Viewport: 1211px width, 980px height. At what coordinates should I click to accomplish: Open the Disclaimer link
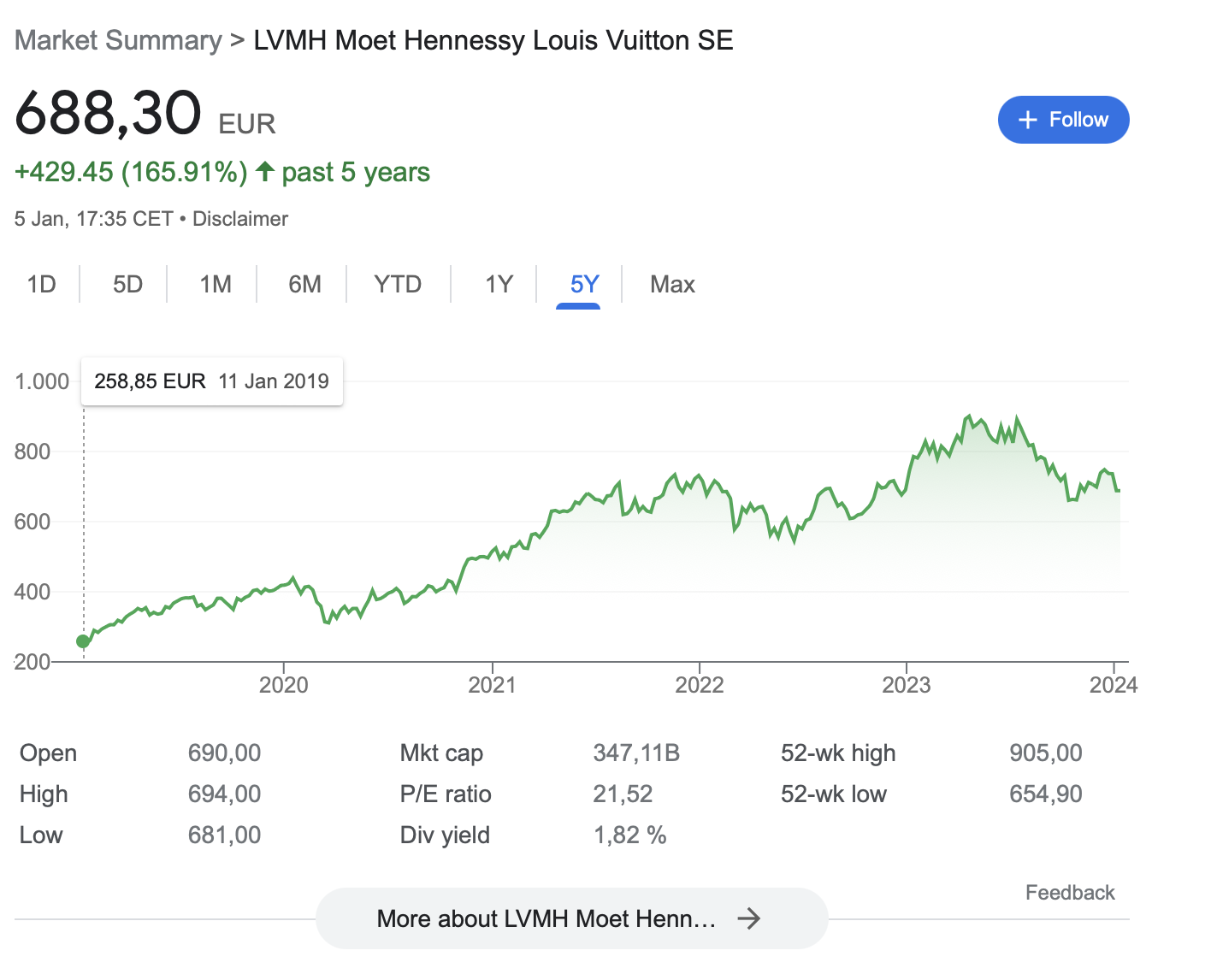pos(240,219)
